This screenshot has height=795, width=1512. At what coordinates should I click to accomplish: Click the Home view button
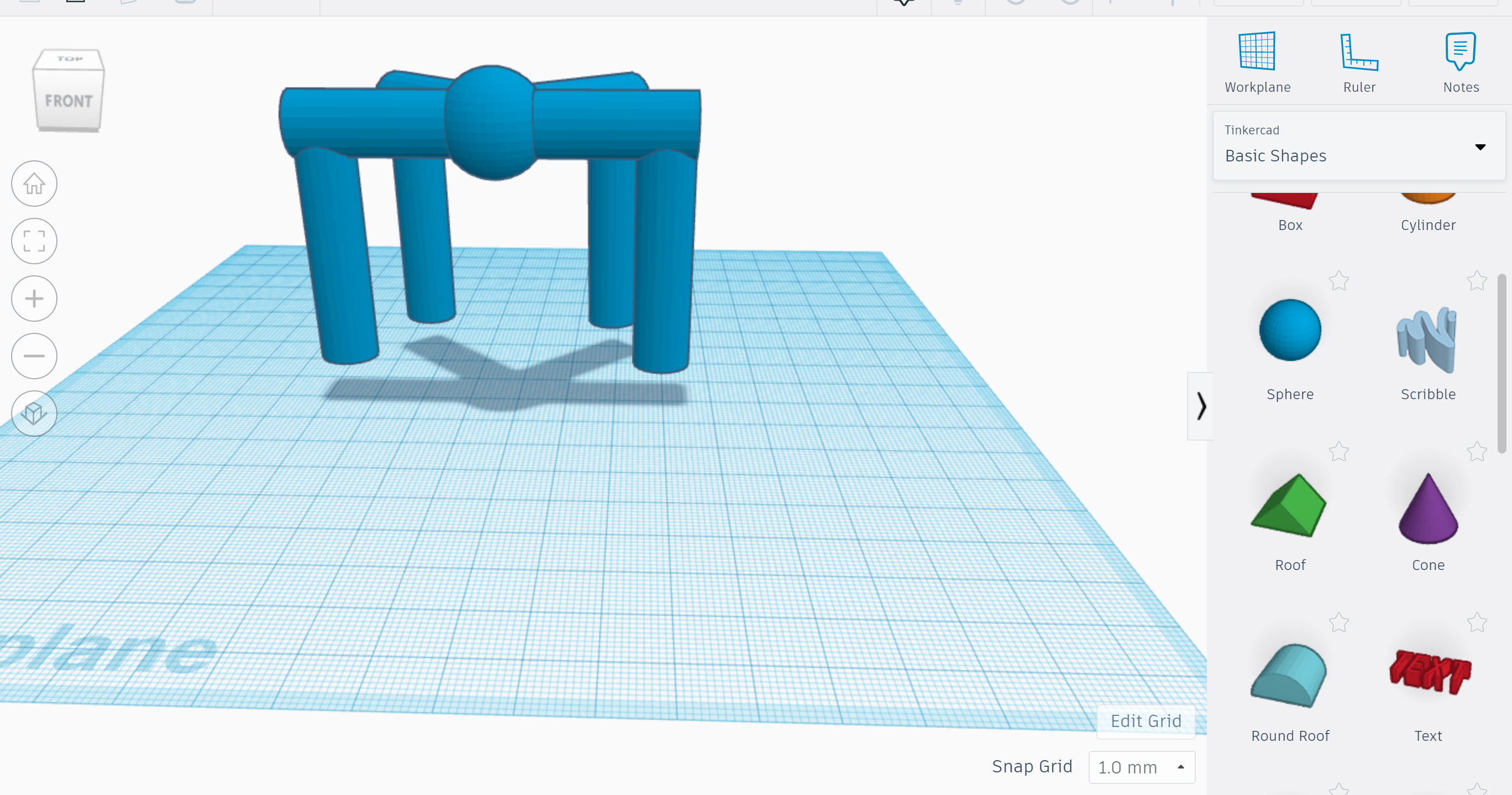click(34, 183)
